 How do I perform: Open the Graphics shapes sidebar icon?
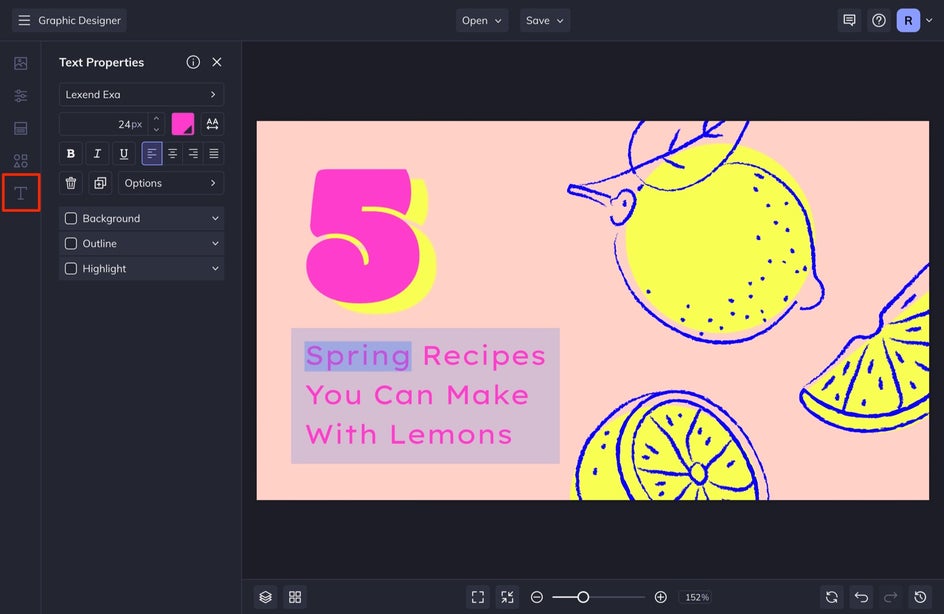[x=20, y=161]
